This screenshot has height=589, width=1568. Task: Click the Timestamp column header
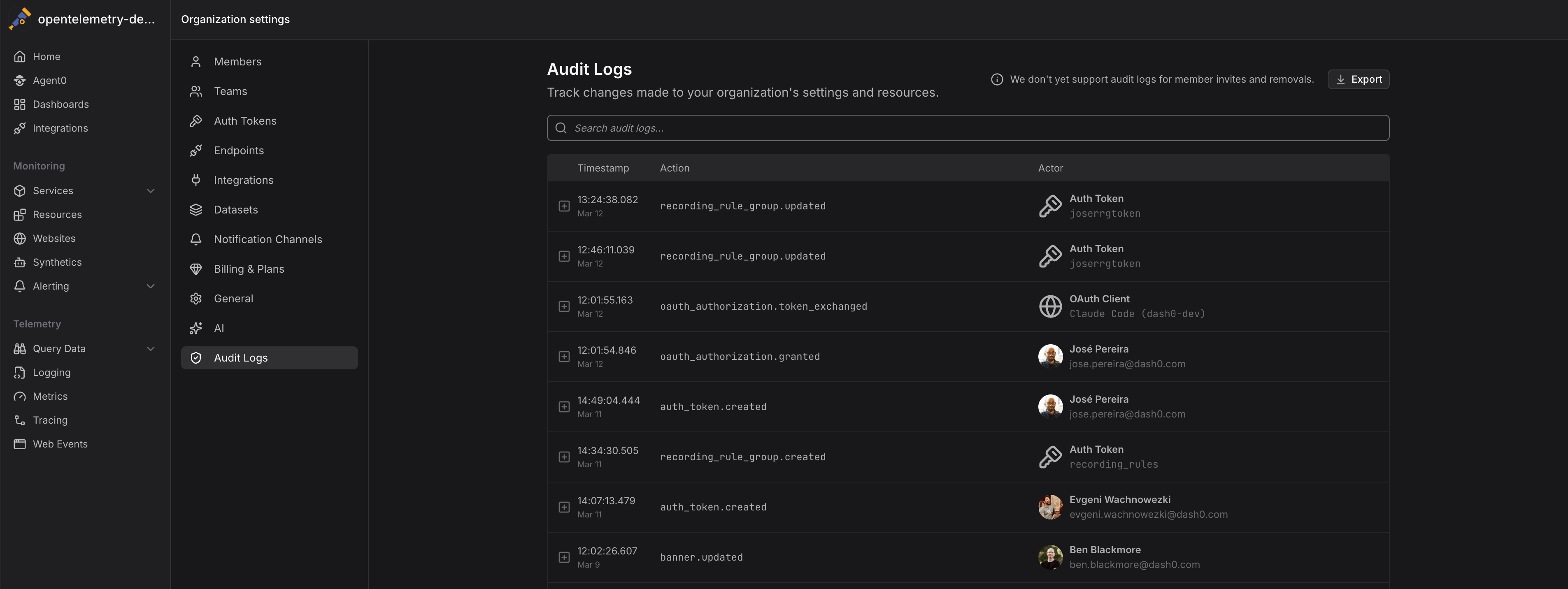[603, 168]
